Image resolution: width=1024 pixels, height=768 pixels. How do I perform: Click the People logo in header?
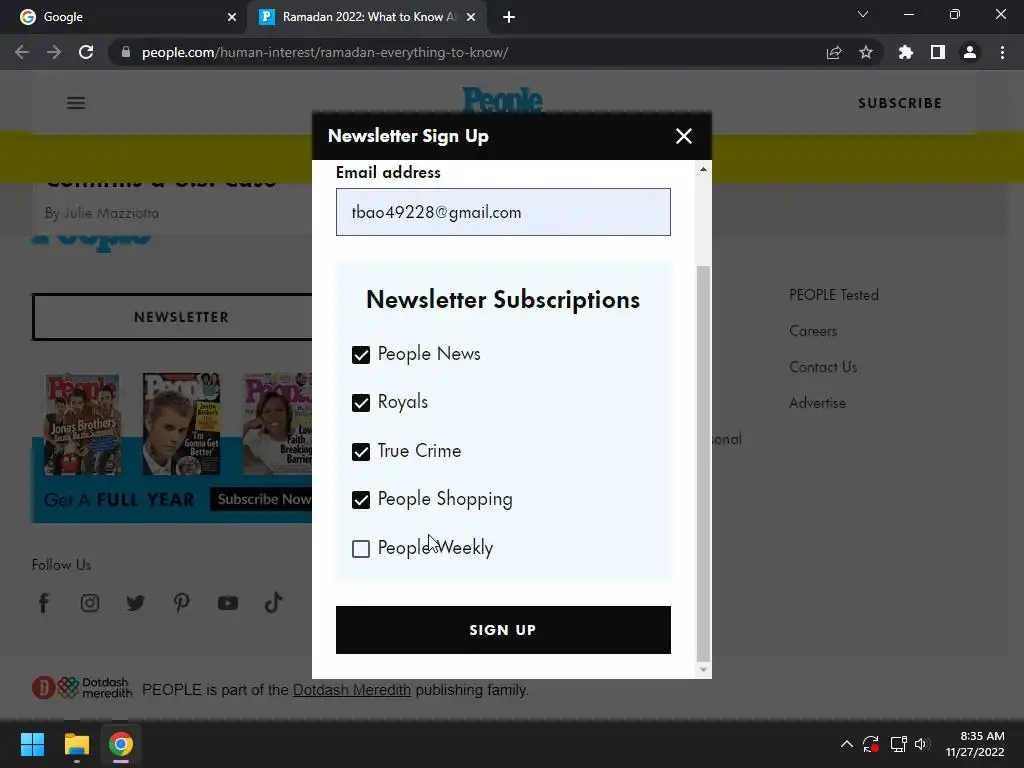click(x=502, y=100)
